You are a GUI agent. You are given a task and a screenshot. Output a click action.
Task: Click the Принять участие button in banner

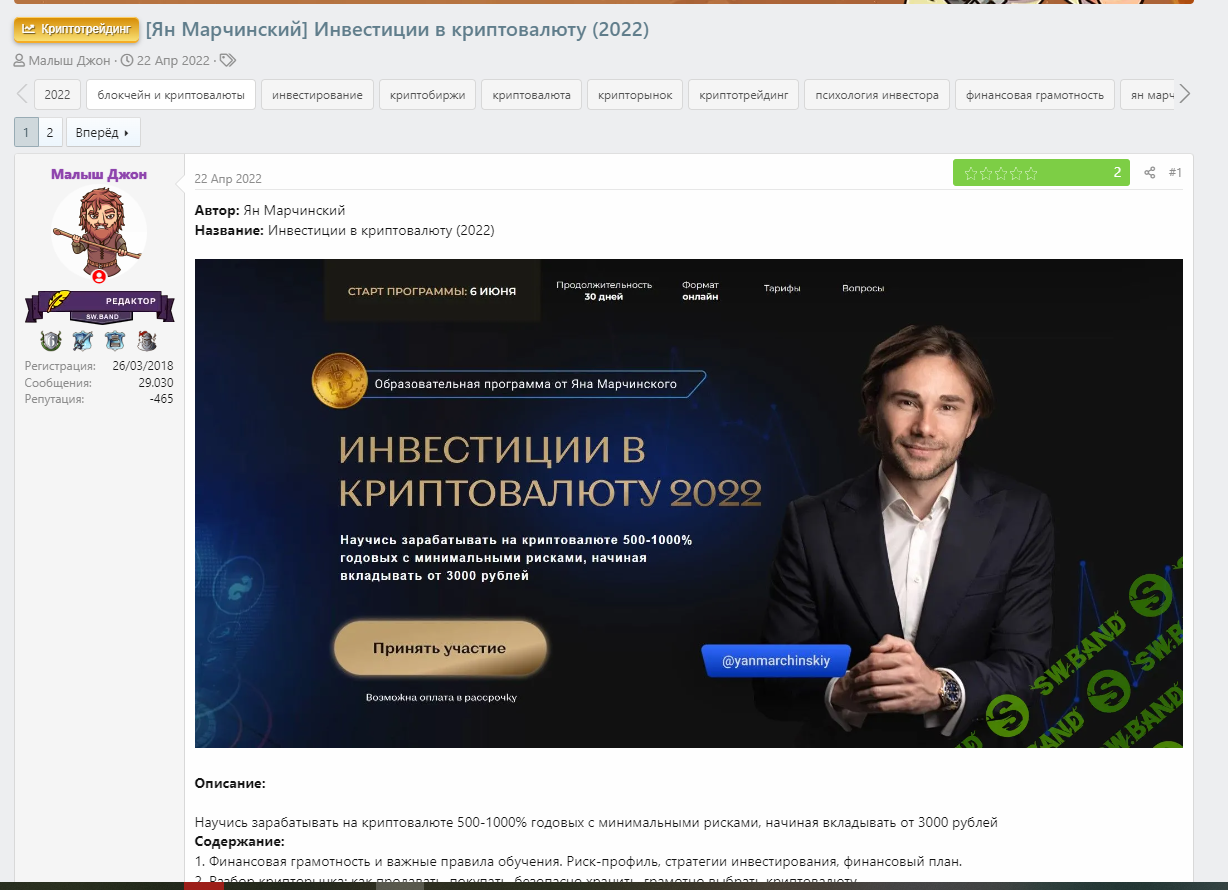click(x=440, y=648)
